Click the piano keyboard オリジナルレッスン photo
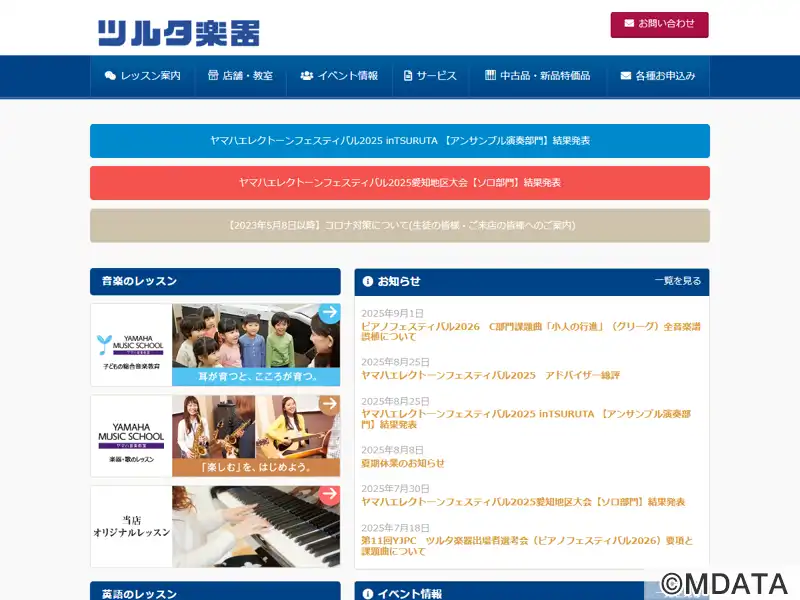 coord(256,527)
